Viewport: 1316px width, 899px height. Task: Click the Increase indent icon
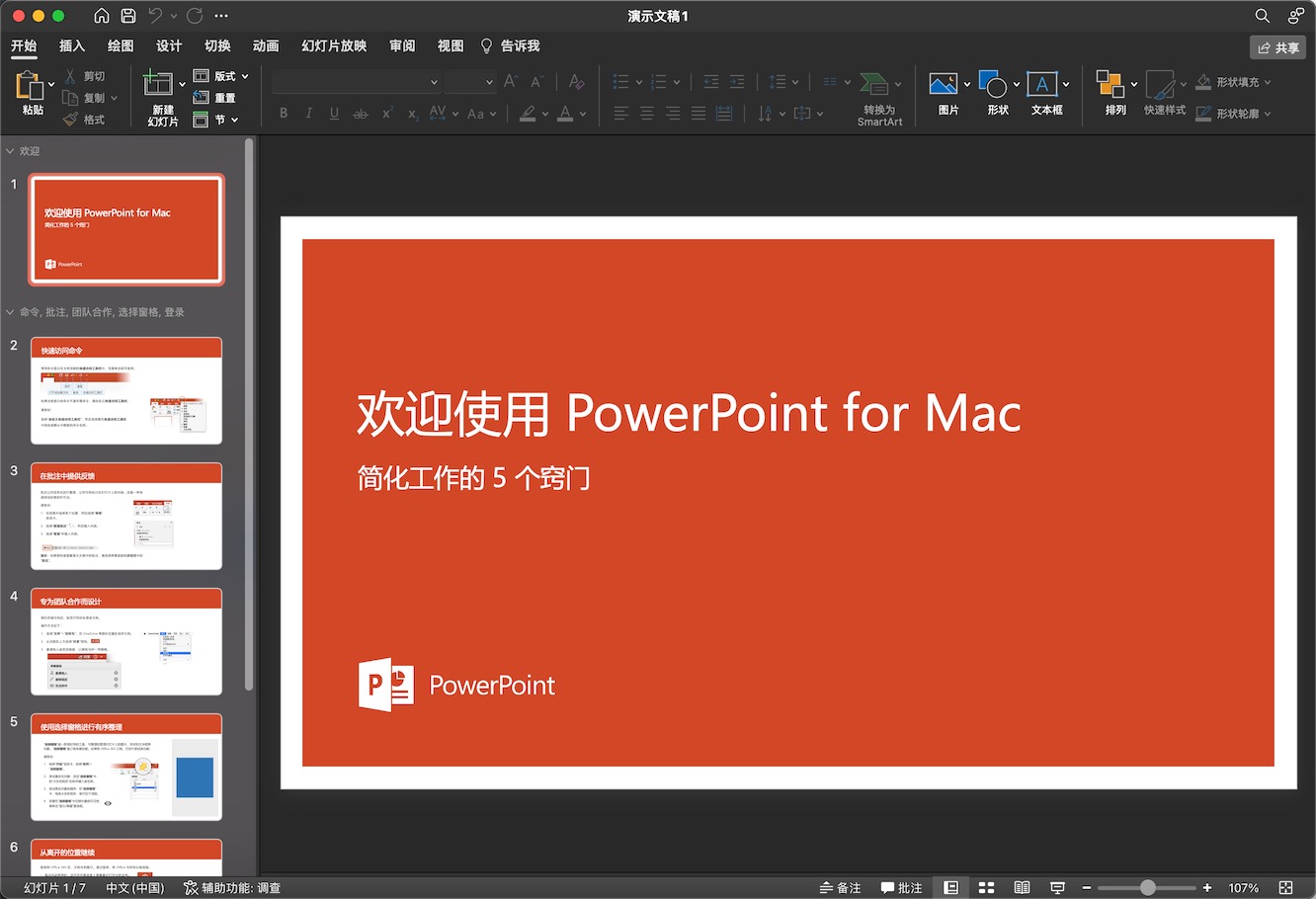737,82
